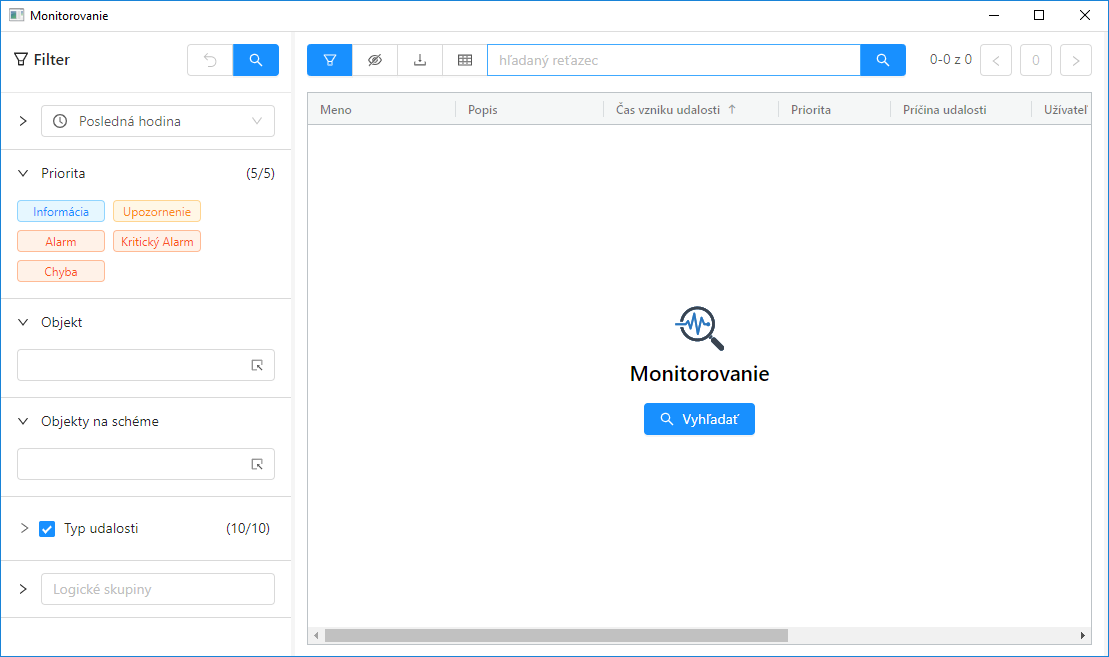1109x657 pixels.
Task: Toggle the crossed-eye visibility icon
Action: [x=375, y=60]
